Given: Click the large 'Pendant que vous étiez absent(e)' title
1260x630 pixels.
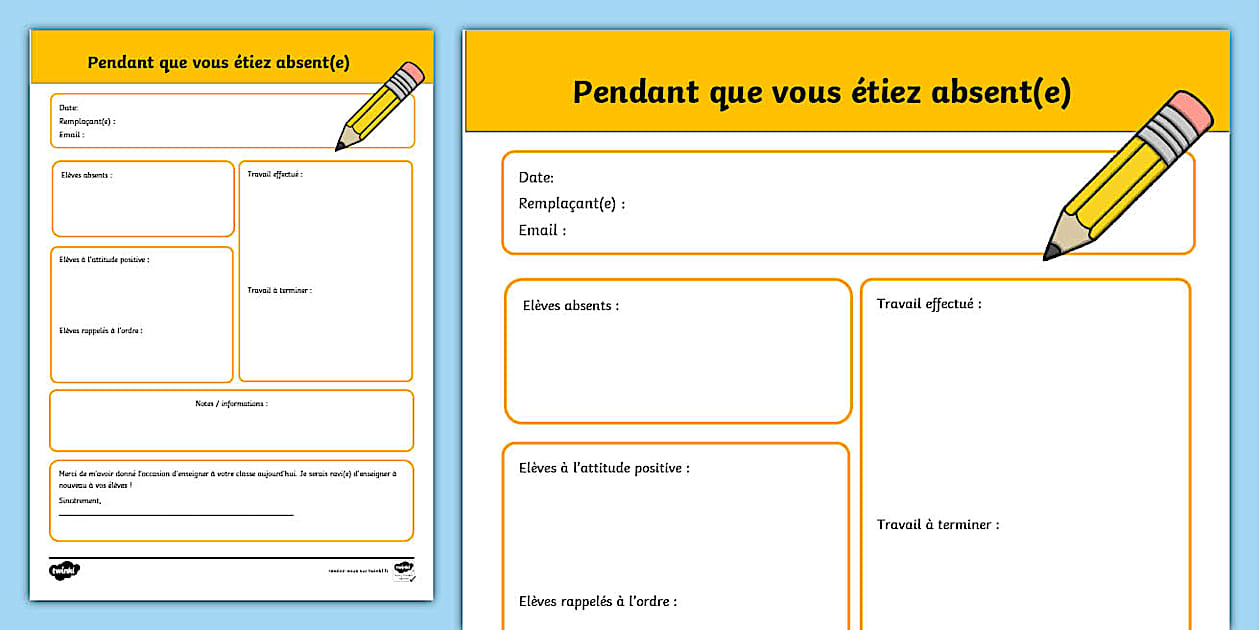Looking at the screenshot, I should (821, 92).
